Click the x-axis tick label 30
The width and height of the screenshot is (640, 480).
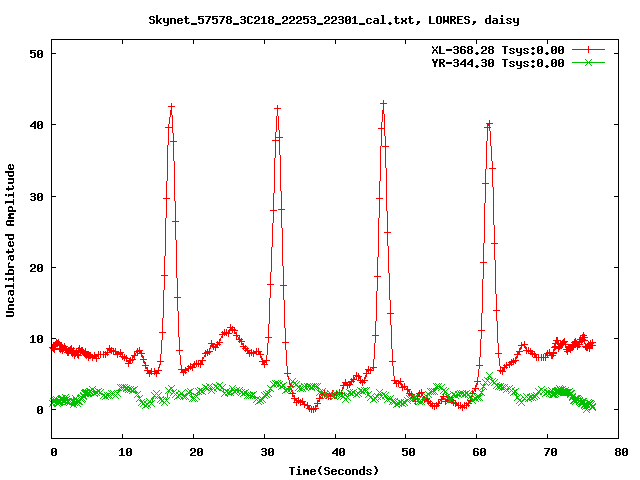pyautogui.click(x=267, y=452)
